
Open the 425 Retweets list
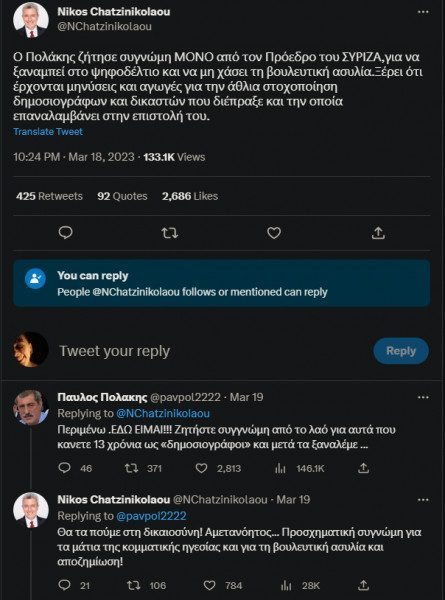tap(49, 196)
